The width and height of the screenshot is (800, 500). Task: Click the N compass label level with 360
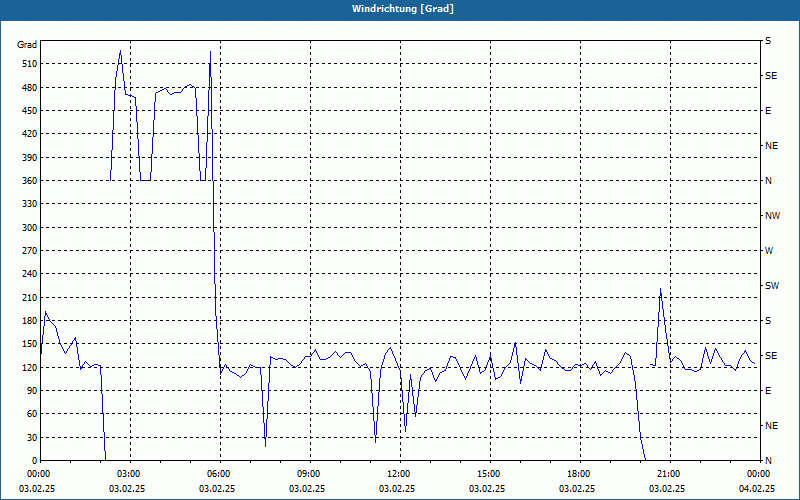(768, 181)
